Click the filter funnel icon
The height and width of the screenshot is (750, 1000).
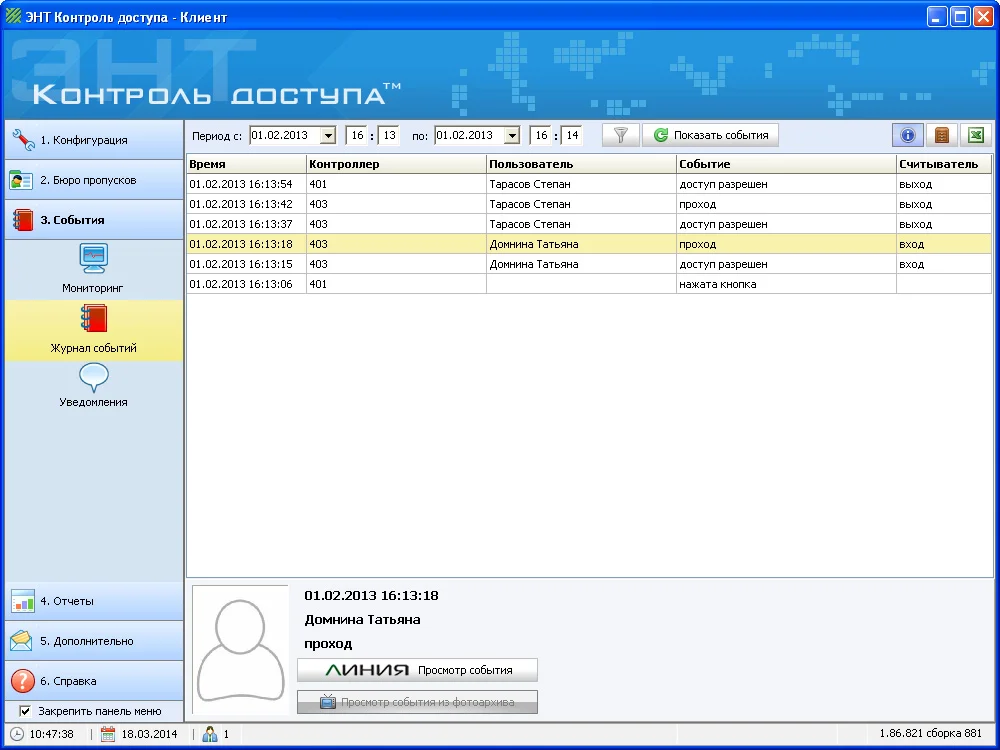620,135
